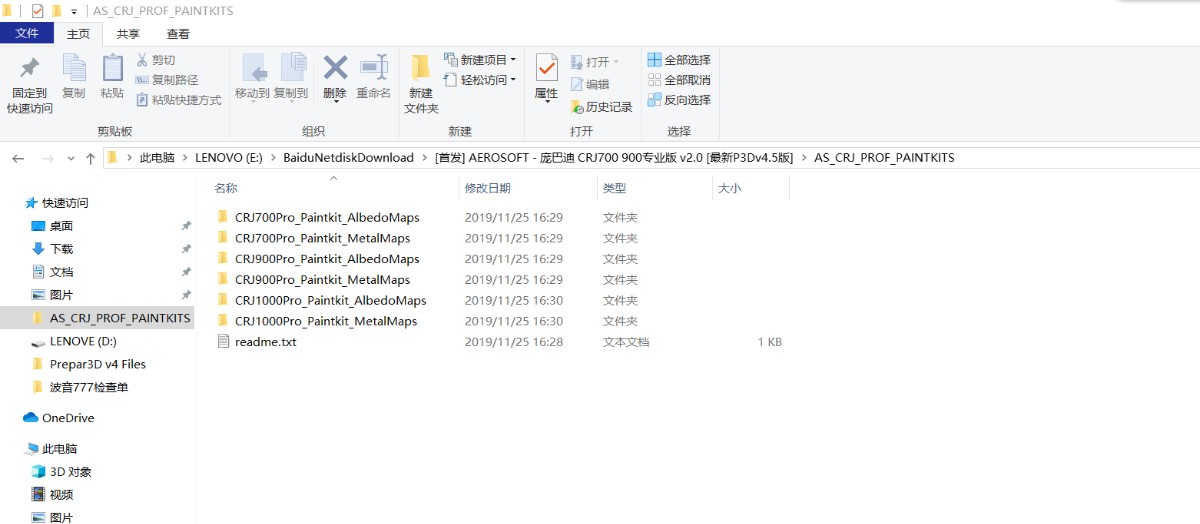Select CRJ900Pro_Paintkit_MetalMaps folder
This screenshot has width=1200, height=524.
tap(322, 280)
